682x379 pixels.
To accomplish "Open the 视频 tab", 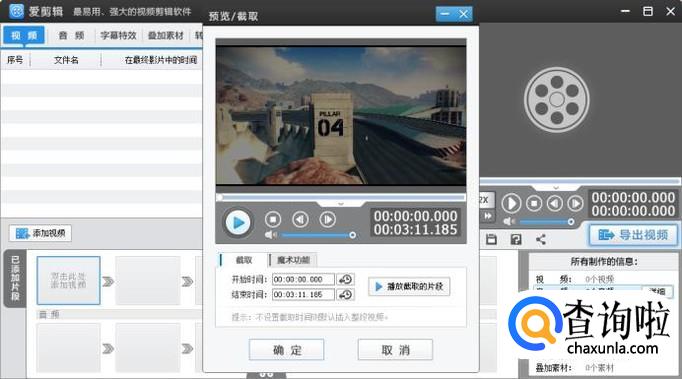I will [24, 35].
